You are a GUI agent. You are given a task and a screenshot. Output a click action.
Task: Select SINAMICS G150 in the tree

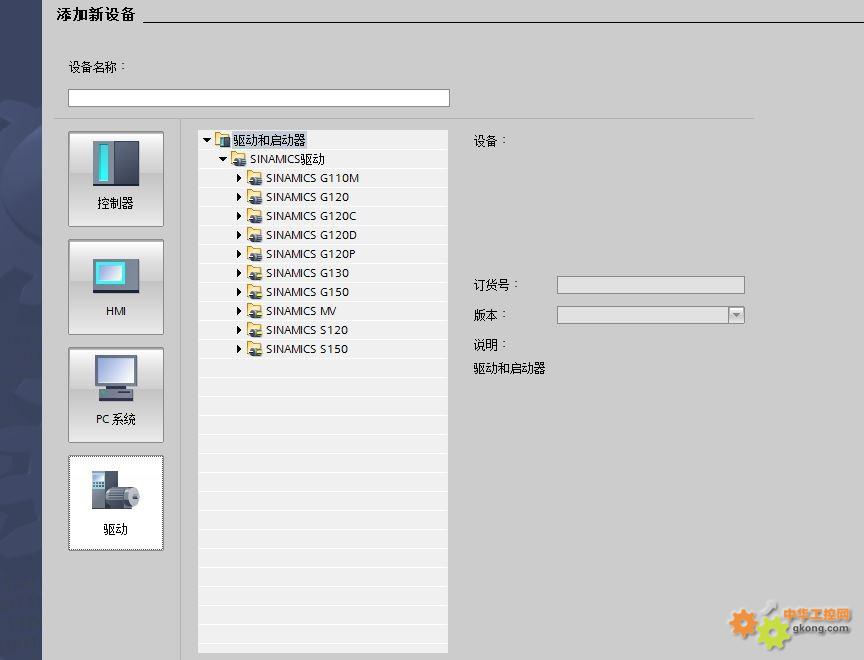click(x=307, y=292)
